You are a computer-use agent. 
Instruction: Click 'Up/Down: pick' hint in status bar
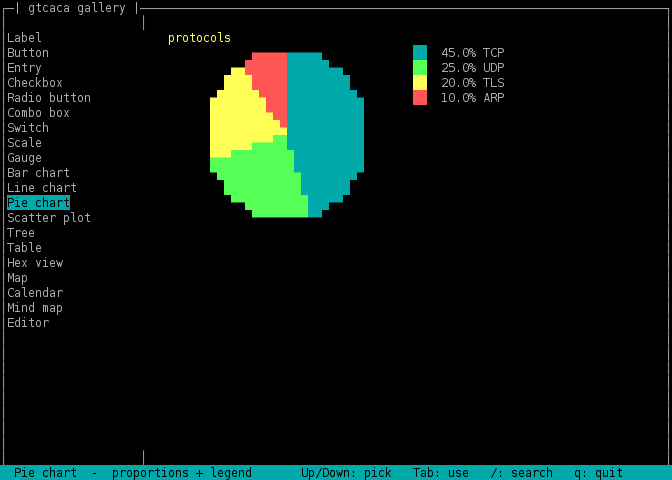pos(346,473)
